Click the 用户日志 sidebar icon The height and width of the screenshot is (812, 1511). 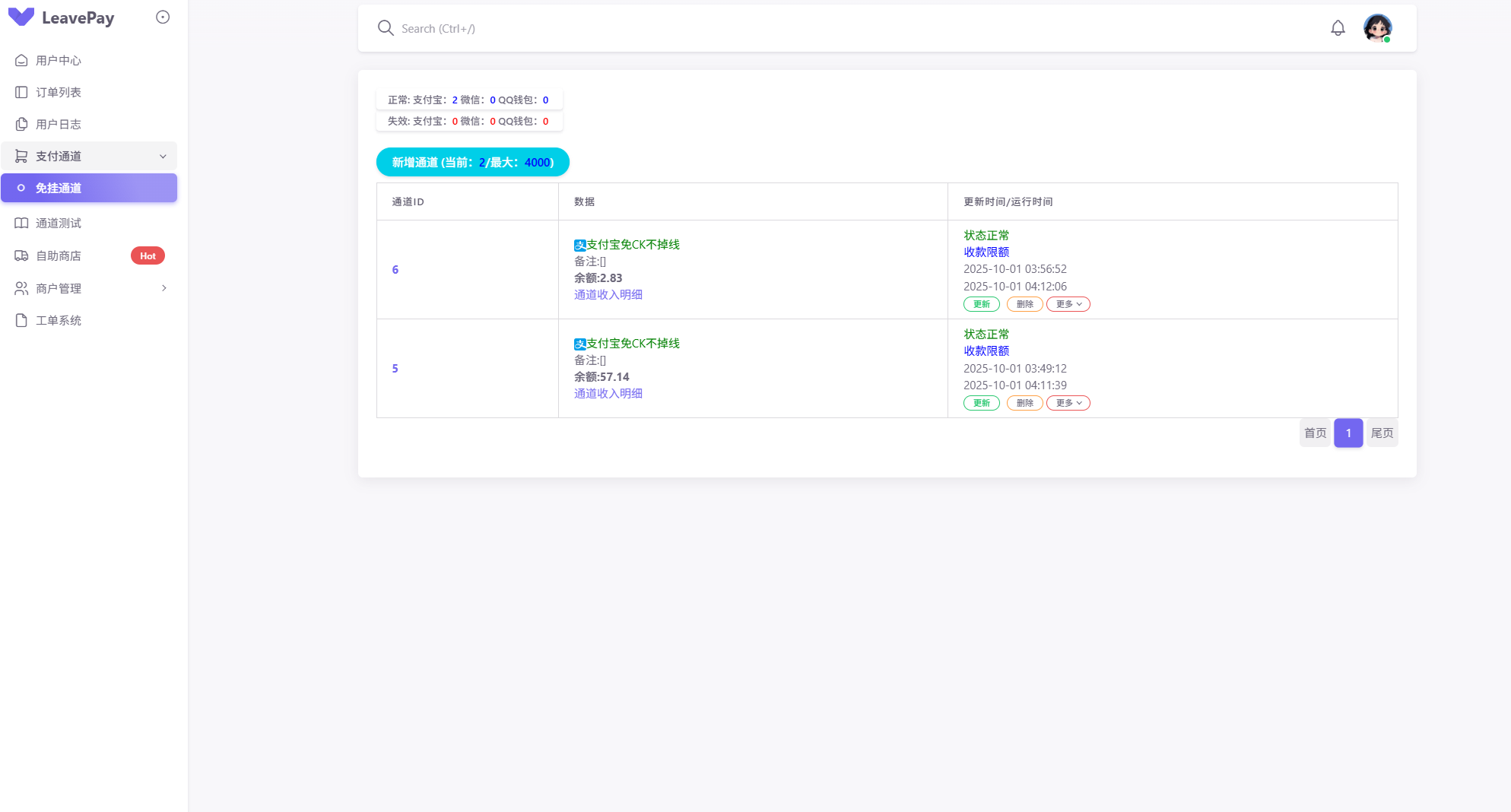[x=21, y=124]
